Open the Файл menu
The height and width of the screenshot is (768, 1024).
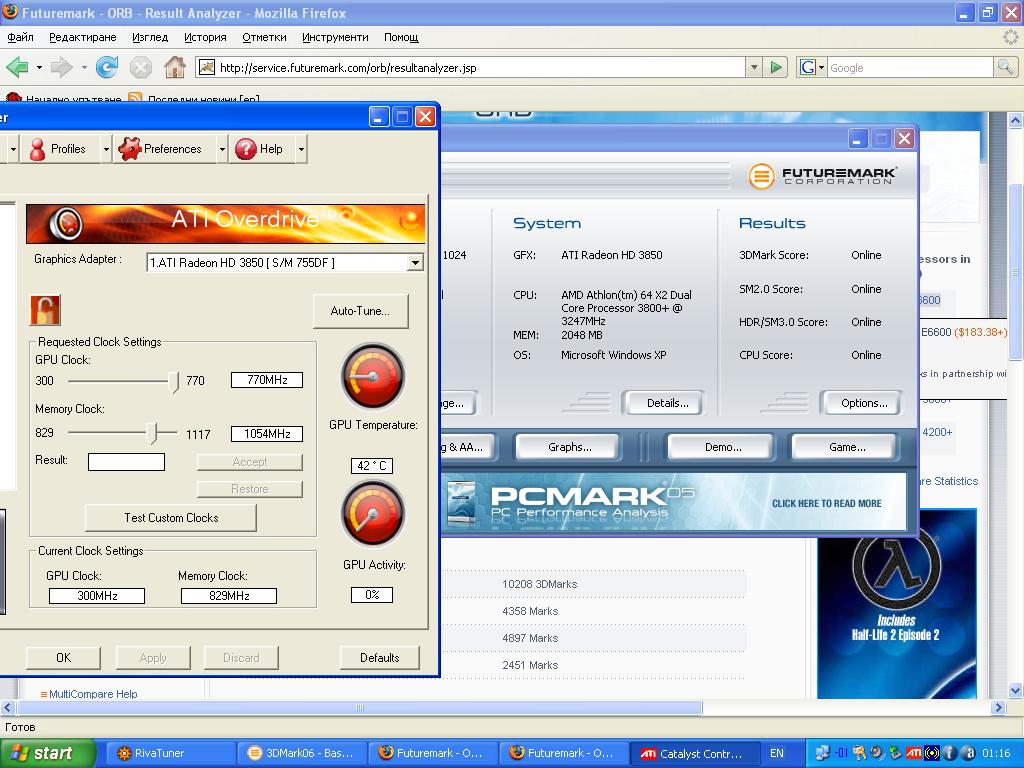(x=20, y=37)
